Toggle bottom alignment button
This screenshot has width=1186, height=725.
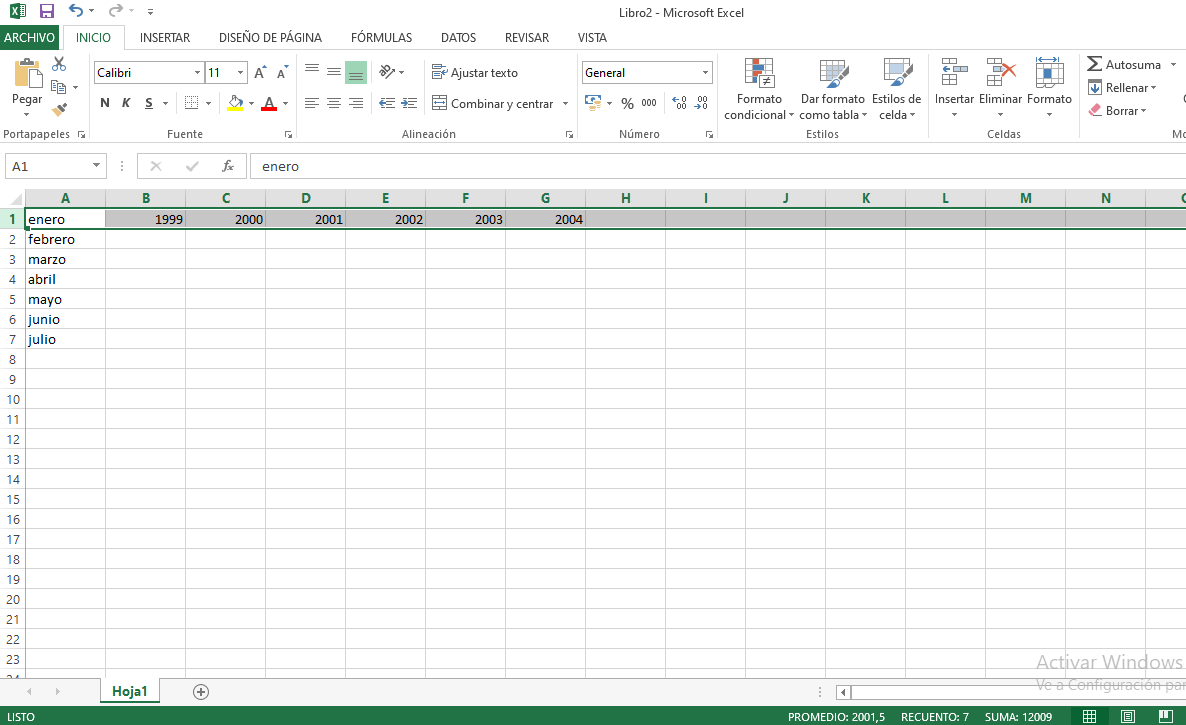point(355,73)
